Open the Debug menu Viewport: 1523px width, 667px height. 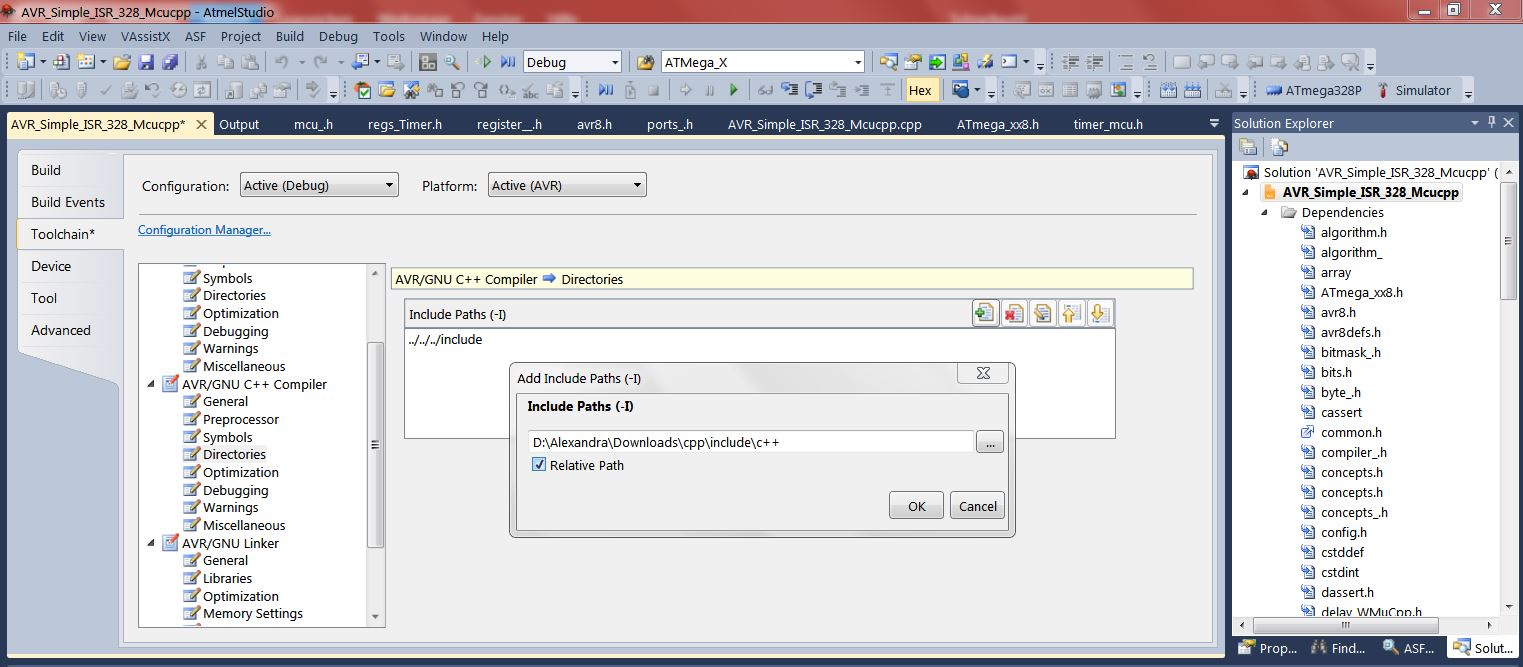[338, 36]
